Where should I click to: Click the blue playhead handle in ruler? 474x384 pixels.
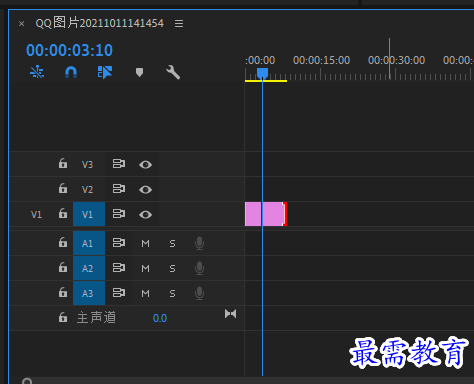tap(262, 73)
